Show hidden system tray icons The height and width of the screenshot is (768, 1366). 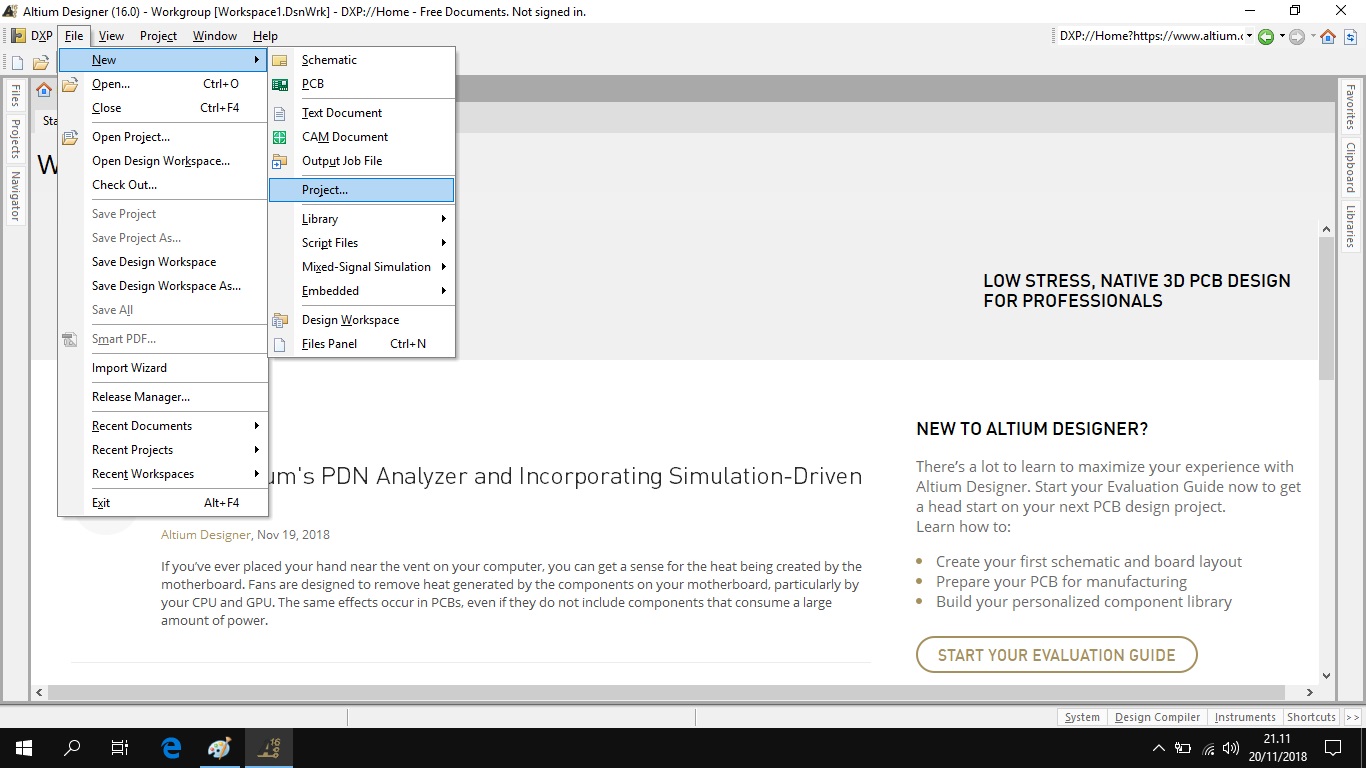[x=1159, y=748]
